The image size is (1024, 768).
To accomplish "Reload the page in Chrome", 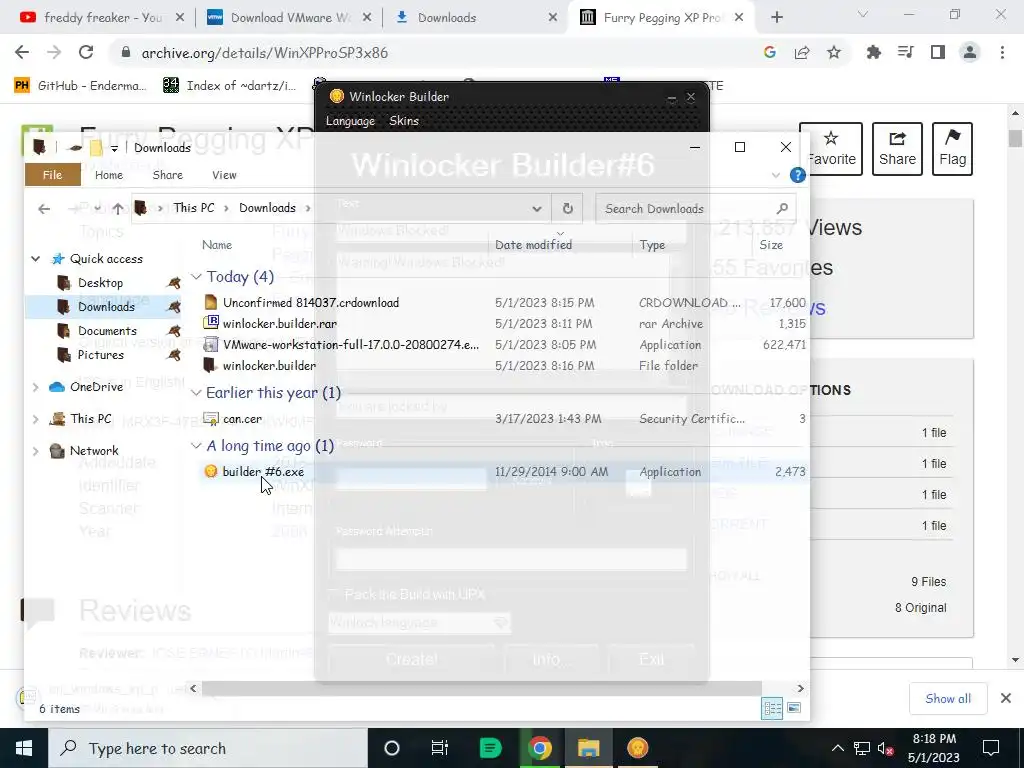I will tap(86, 52).
